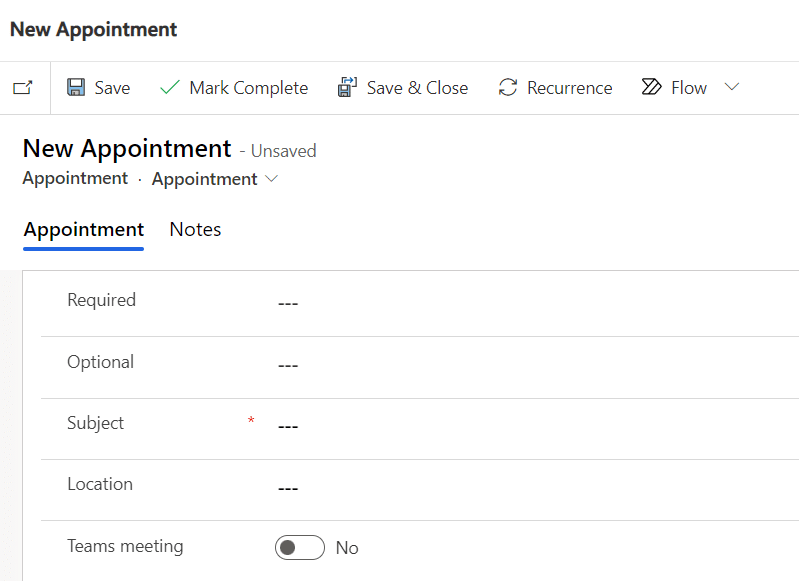Click the Mark Complete checkmark icon
The height and width of the screenshot is (581, 799).
click(x=170, y=88)
